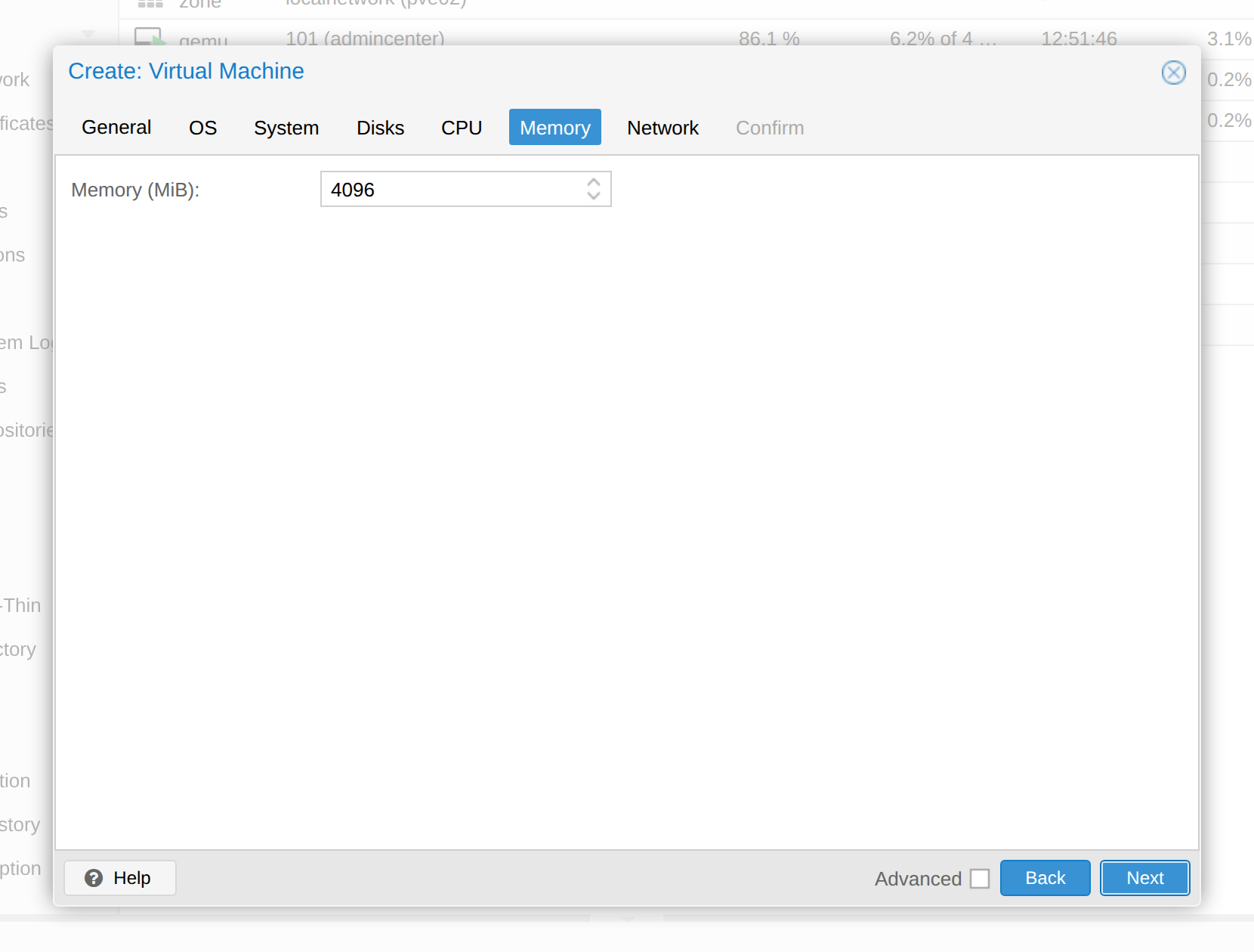The image size is (1254, 952).
Task: Click the 12:51:46 uptime cell in background
Action: coord(1079,38)
